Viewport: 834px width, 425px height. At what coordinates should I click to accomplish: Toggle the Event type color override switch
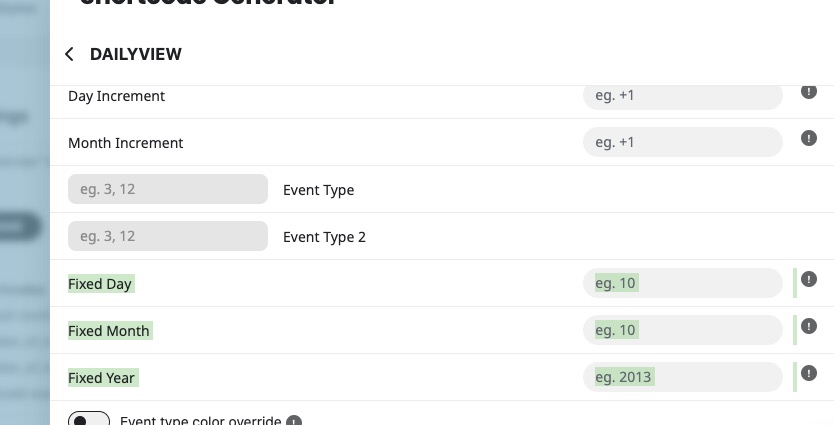pyautogui.click(x=89, y=419)
